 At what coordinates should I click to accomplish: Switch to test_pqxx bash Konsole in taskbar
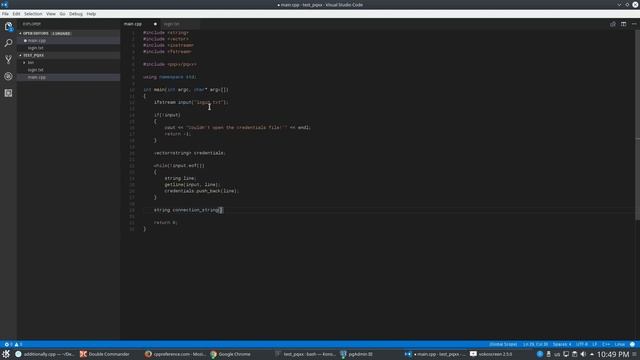click(x=305, y=354)
